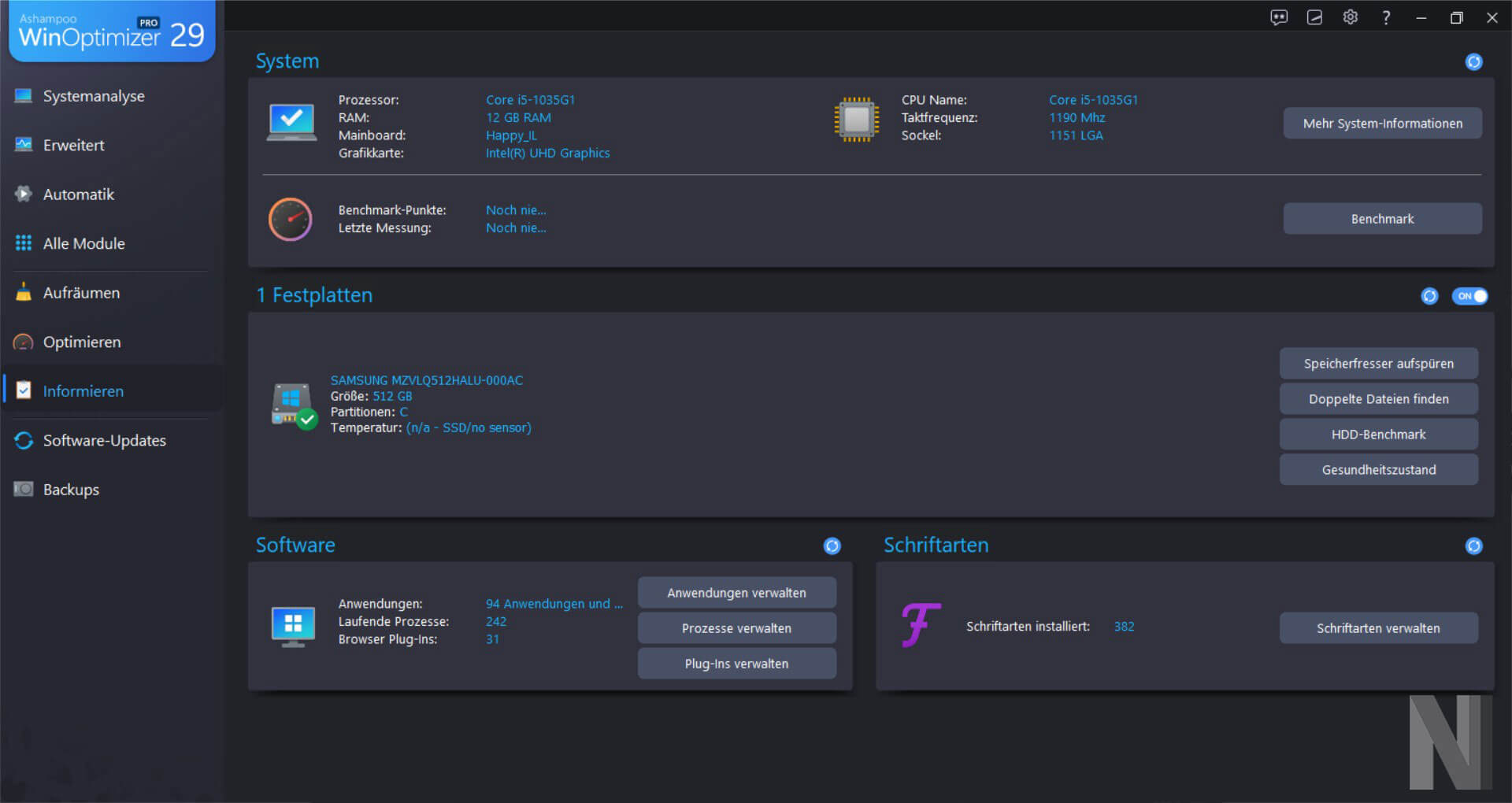
Task: Click the SAMSUNG MZVLQ512HALU drive name
Action: 426,380
